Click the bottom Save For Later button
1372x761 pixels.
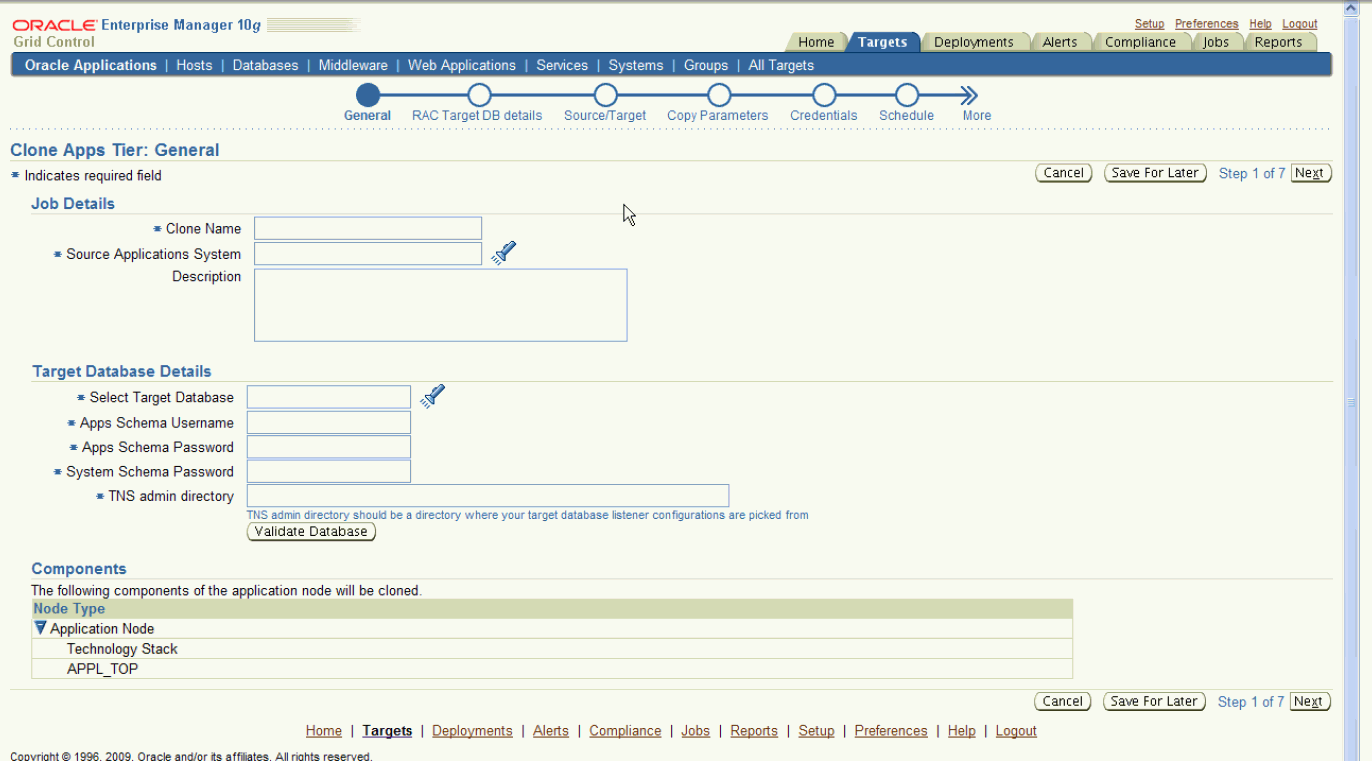tap(1154, 701)
